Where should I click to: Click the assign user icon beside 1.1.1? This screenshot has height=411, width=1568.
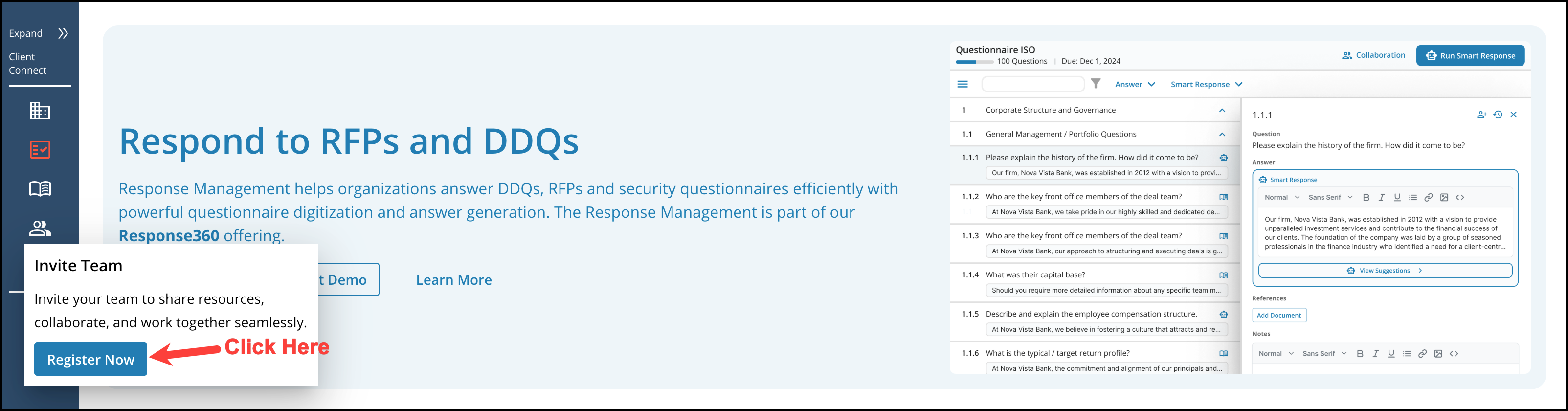coord(1481,114)
